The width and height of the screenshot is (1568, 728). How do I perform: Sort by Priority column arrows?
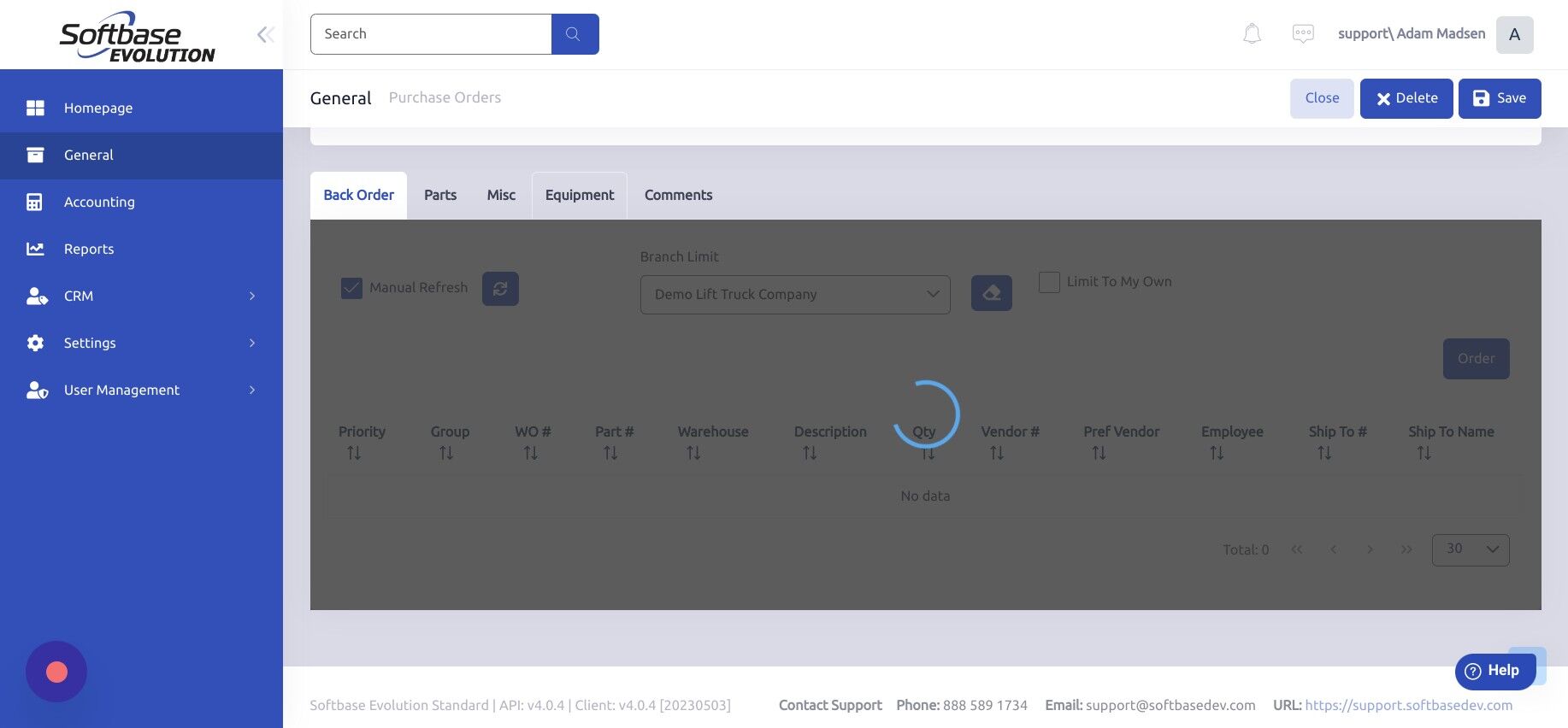coord(354,453)
